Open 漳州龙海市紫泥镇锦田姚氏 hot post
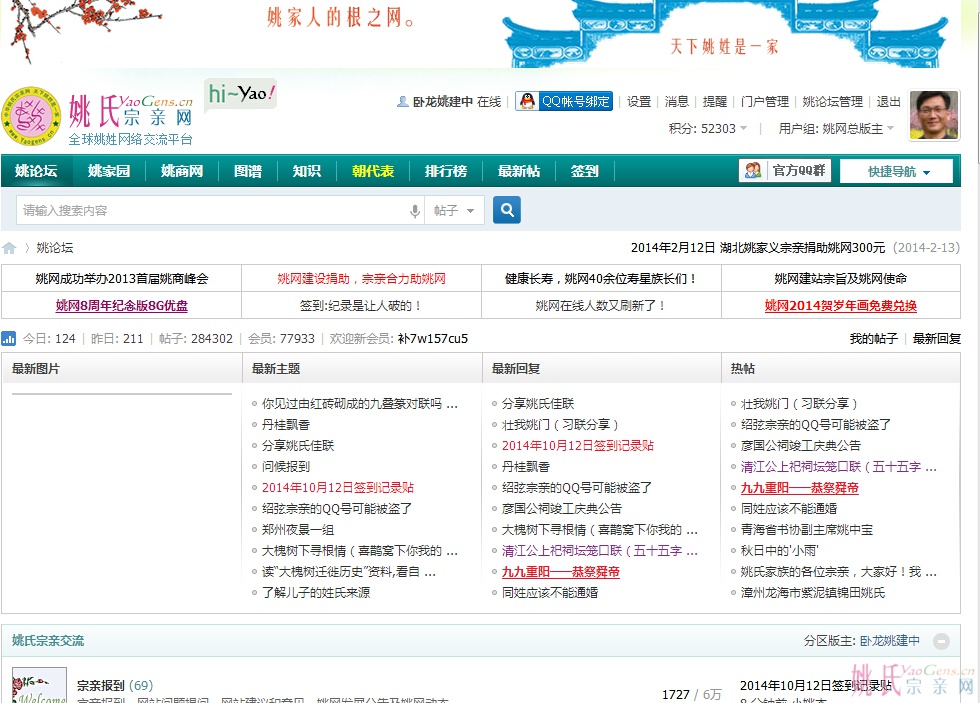 812,592
